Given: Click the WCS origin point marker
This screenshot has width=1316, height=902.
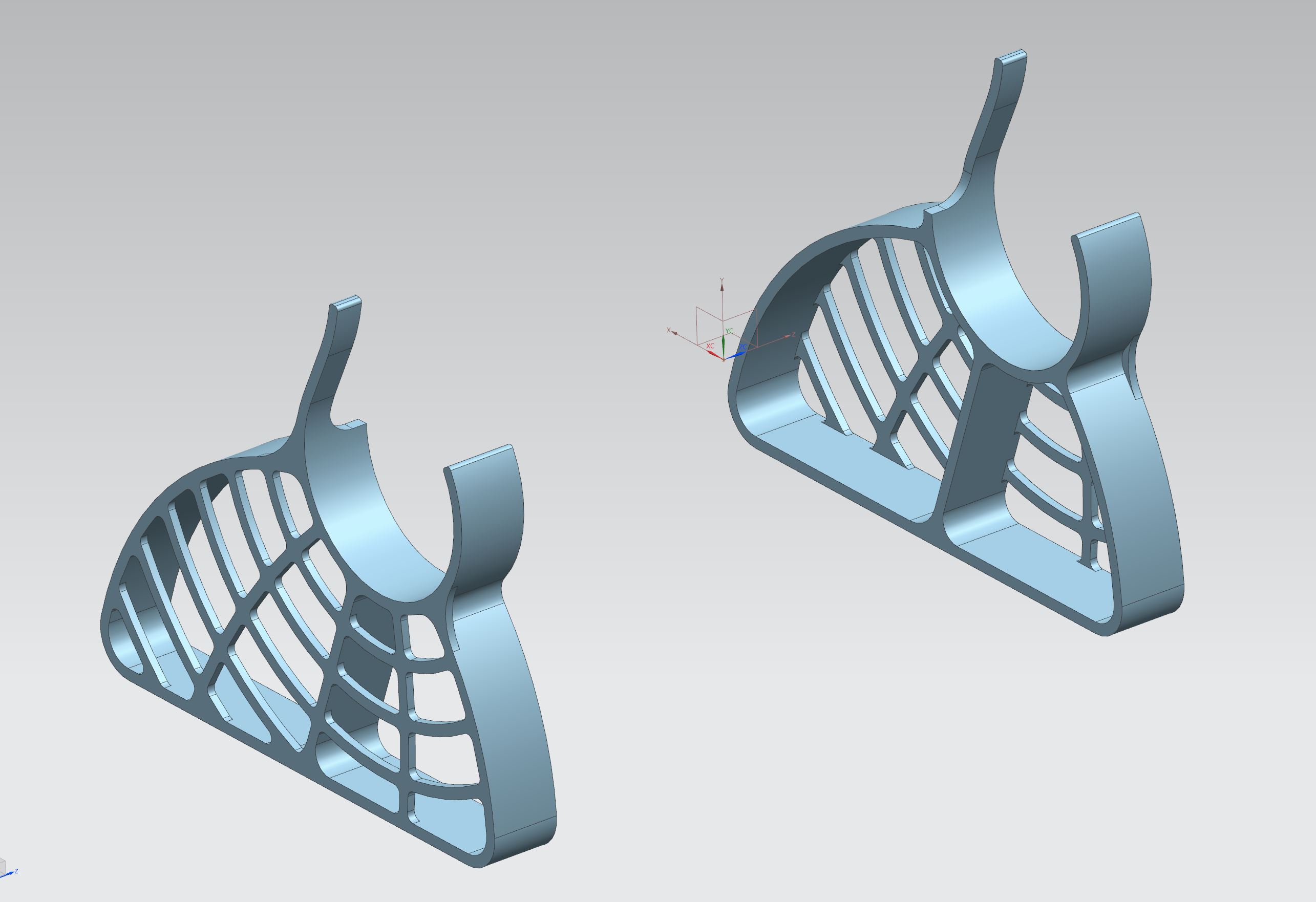Looking at the screenshot, I should click(723, 359).
